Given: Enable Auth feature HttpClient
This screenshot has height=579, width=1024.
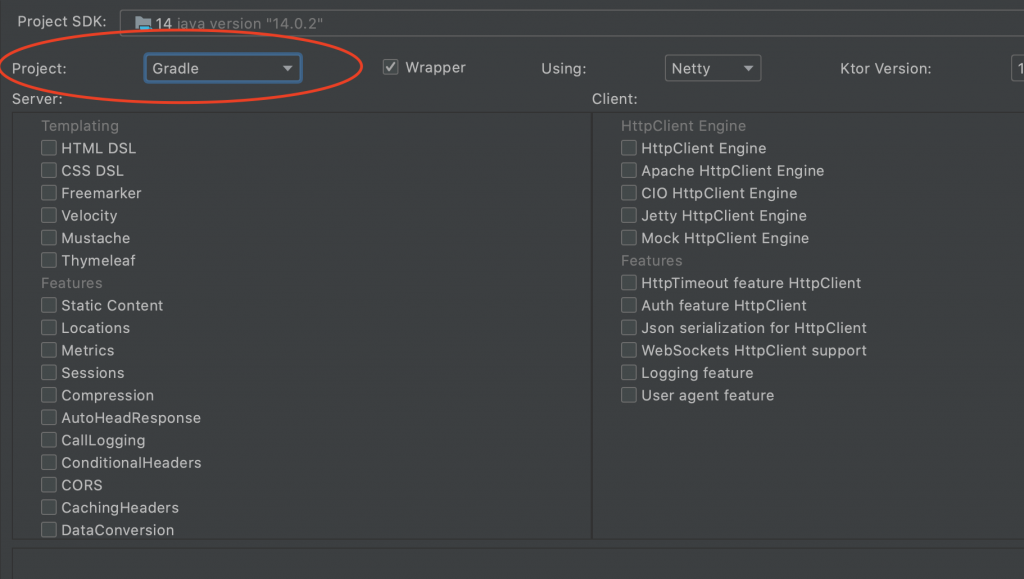Looking at the screenshot, I should (x=629, y=305).
